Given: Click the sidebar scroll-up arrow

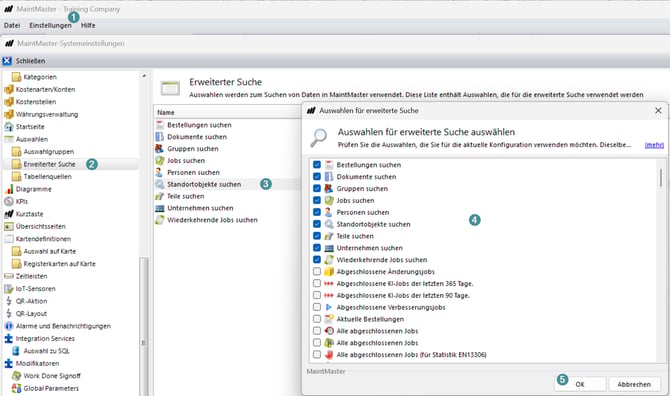Looking at the screenshot, I should pyautogui.click(x=144, y=76).
